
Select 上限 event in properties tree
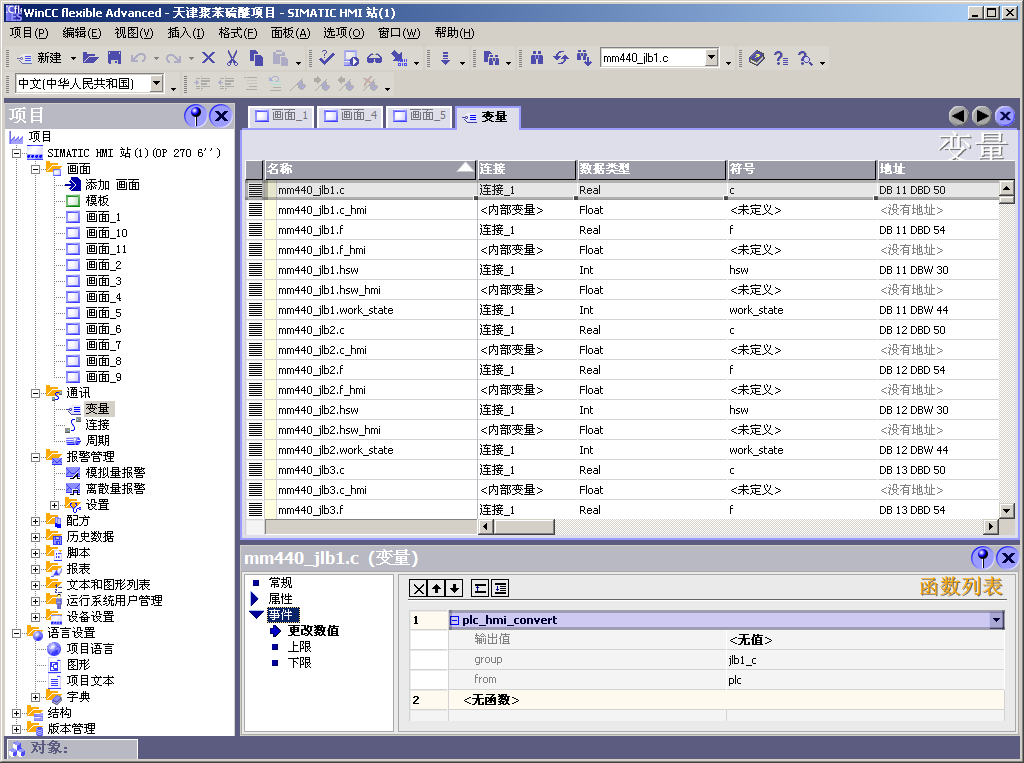[299, 647]
